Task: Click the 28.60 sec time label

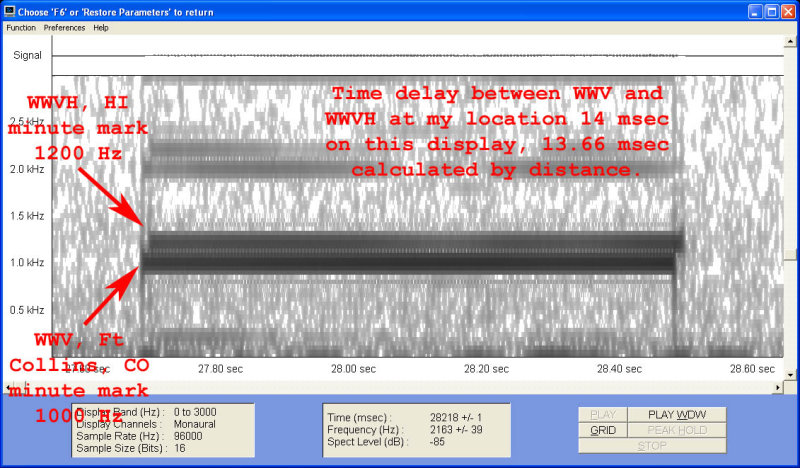Action: pyautogui.click(x=752, y=368)
